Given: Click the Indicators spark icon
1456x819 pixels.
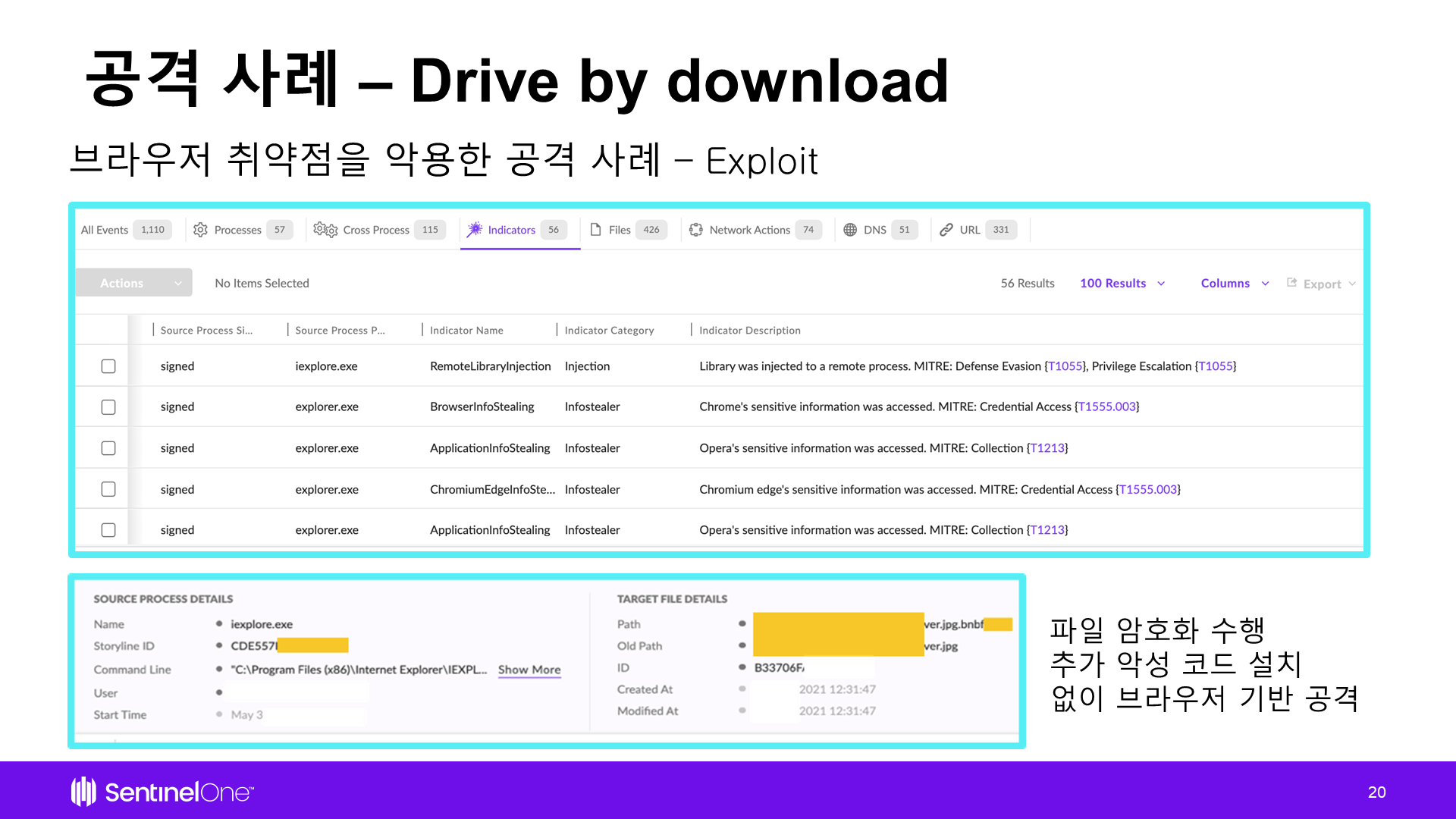Looking at the screenshot, I should [475, 230].
